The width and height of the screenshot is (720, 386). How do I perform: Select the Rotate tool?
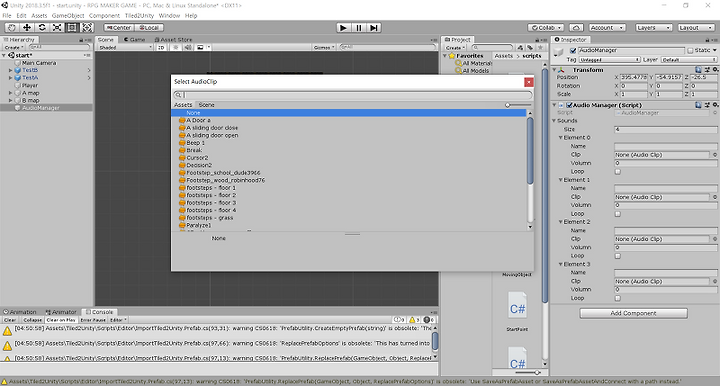(42, 28)
